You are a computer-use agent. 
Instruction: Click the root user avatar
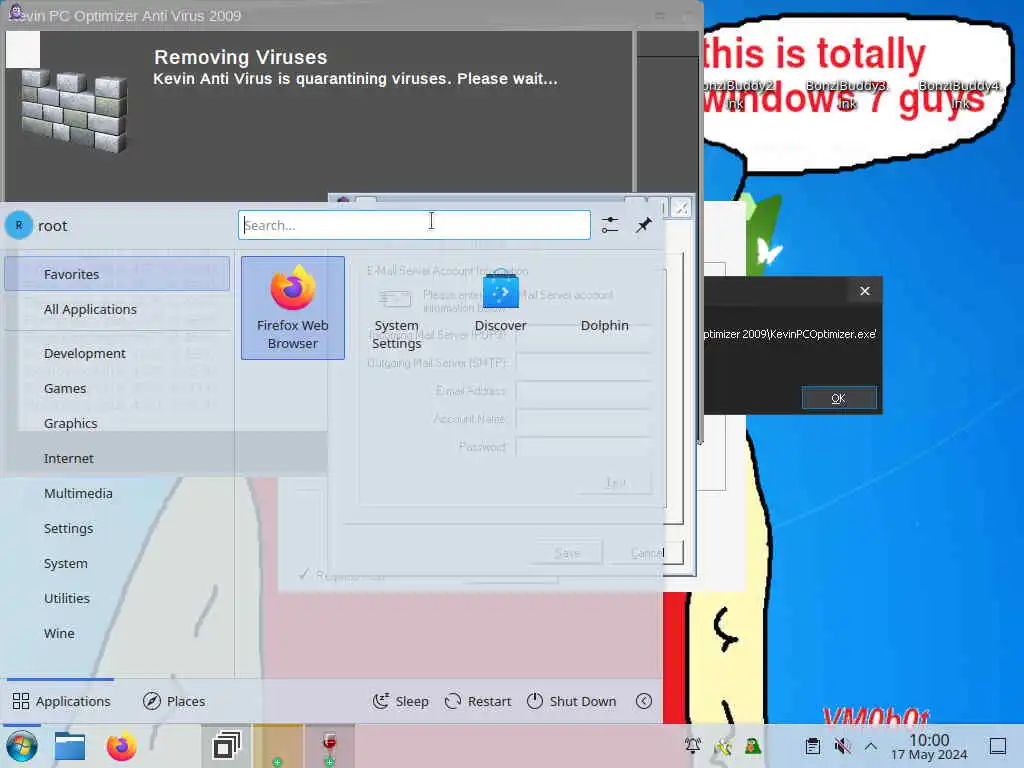19,225
